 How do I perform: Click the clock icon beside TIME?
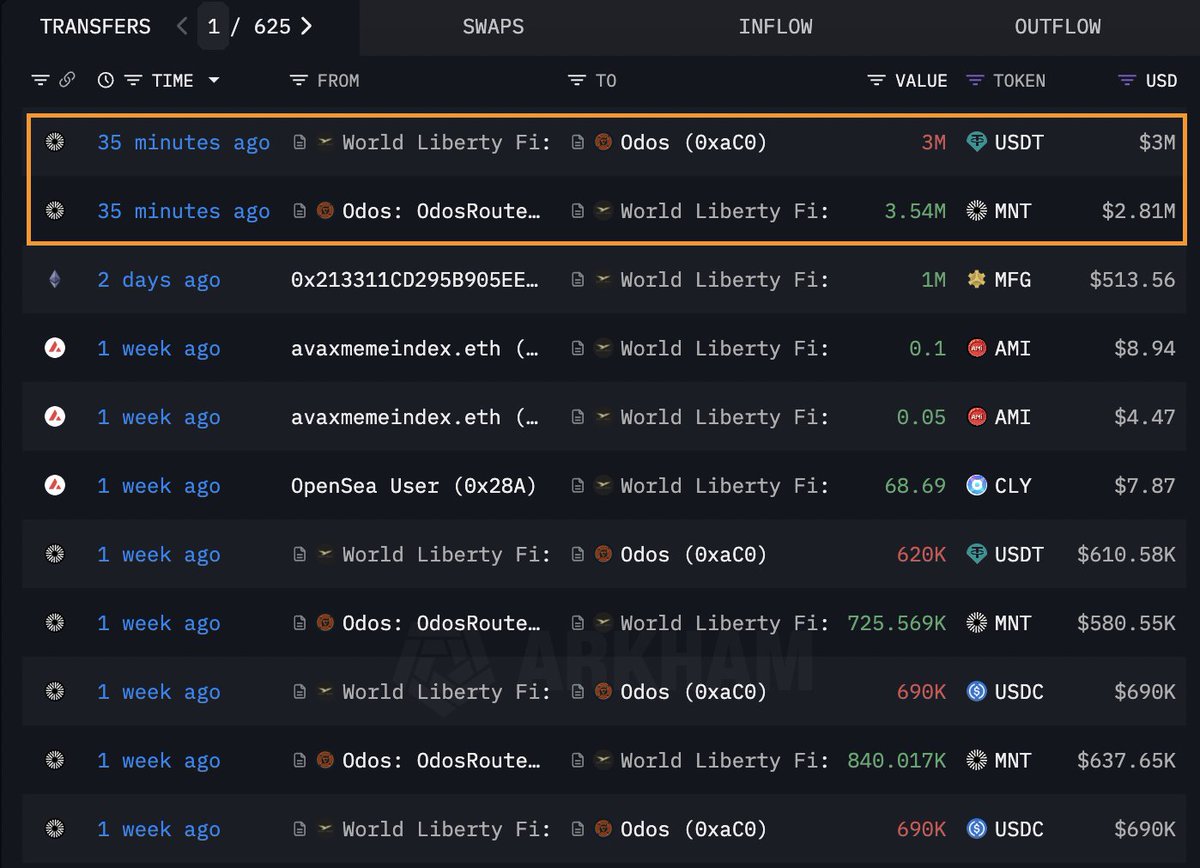[105, 80]
